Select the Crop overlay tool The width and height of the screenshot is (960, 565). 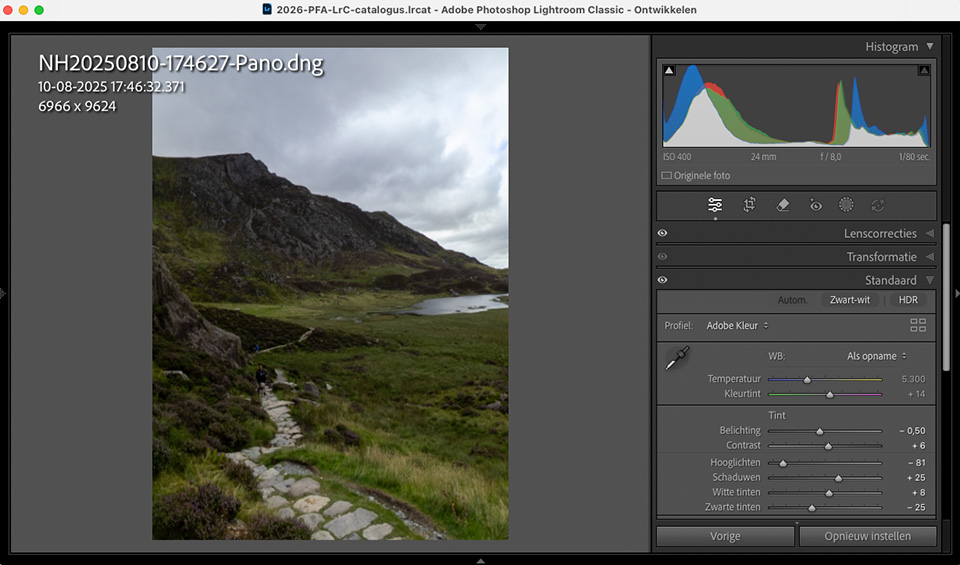coord(749,204)
